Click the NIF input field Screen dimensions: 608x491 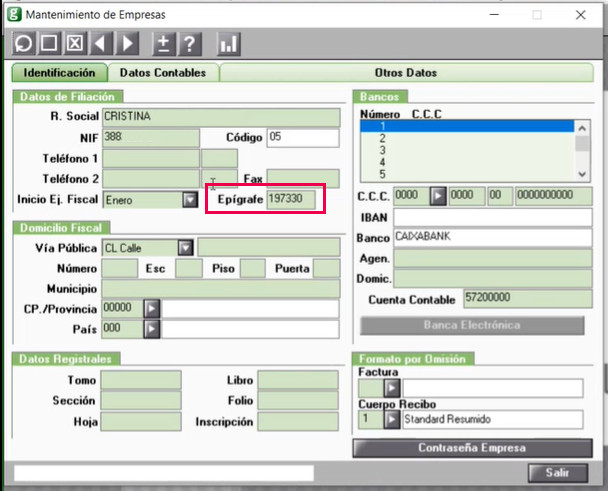coord(151,138)
